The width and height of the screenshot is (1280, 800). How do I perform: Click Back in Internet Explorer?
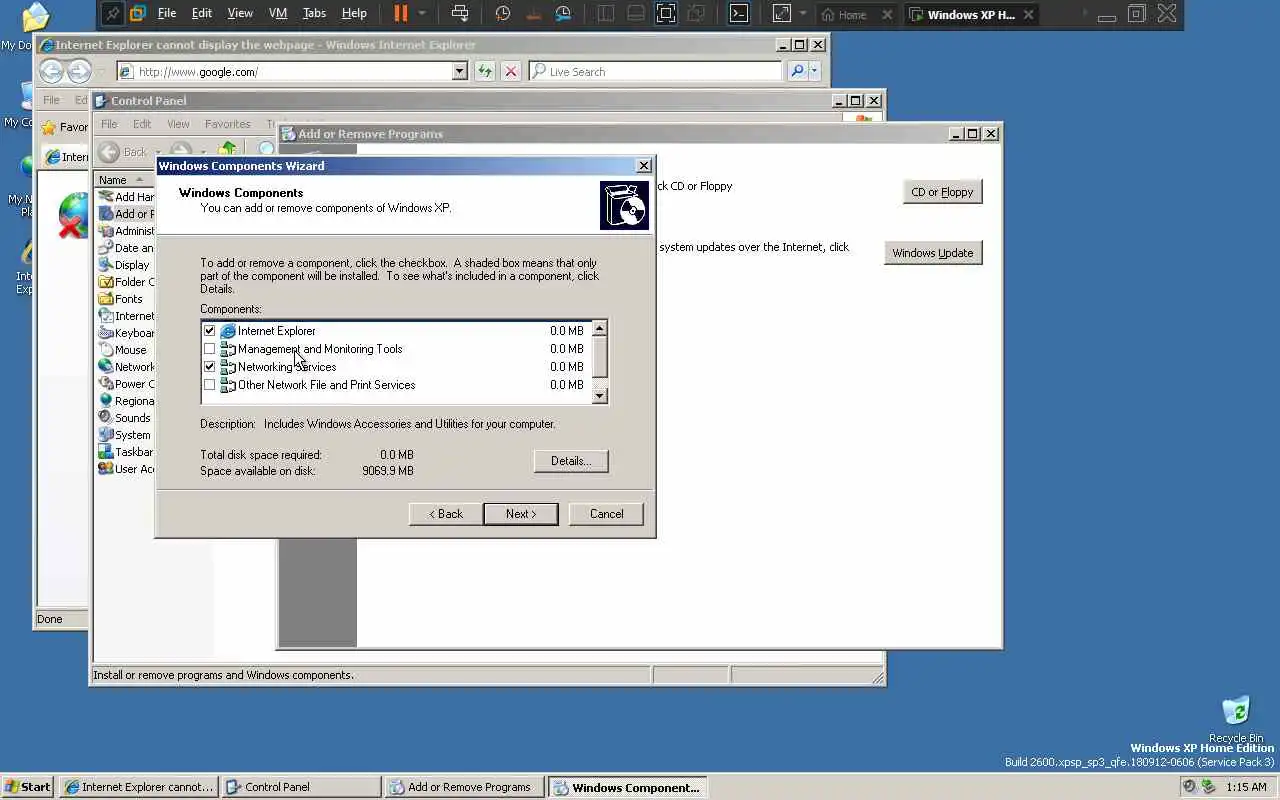point(51,71)
